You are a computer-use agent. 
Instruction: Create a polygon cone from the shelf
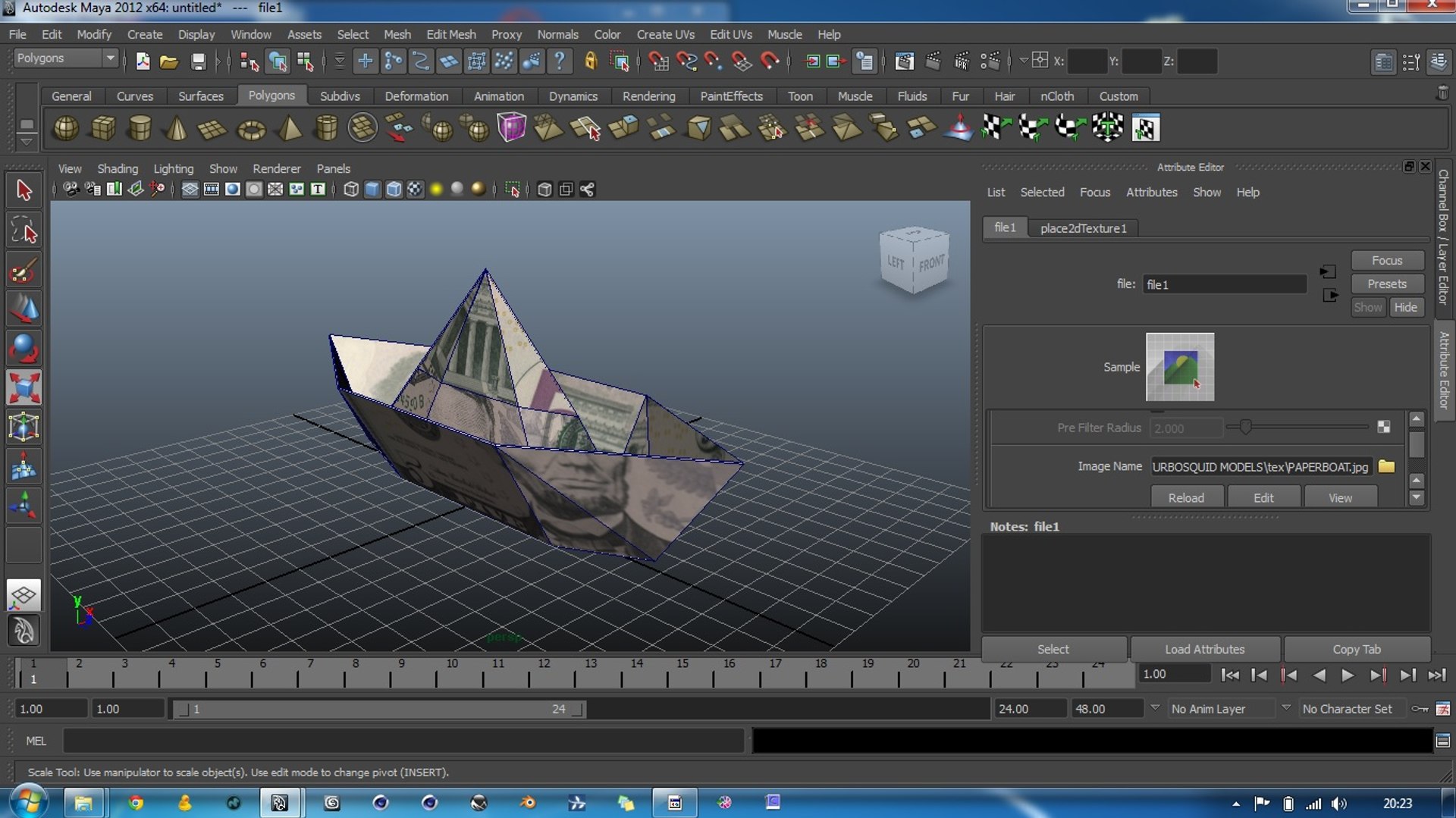click(177, 127)
